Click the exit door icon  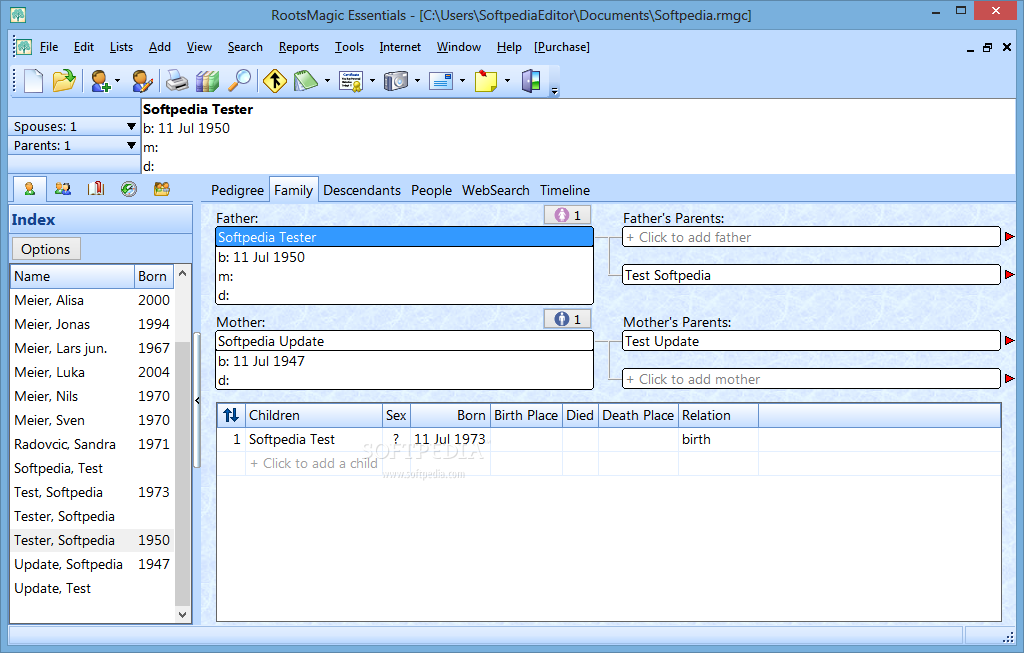[x=531, y=81]
